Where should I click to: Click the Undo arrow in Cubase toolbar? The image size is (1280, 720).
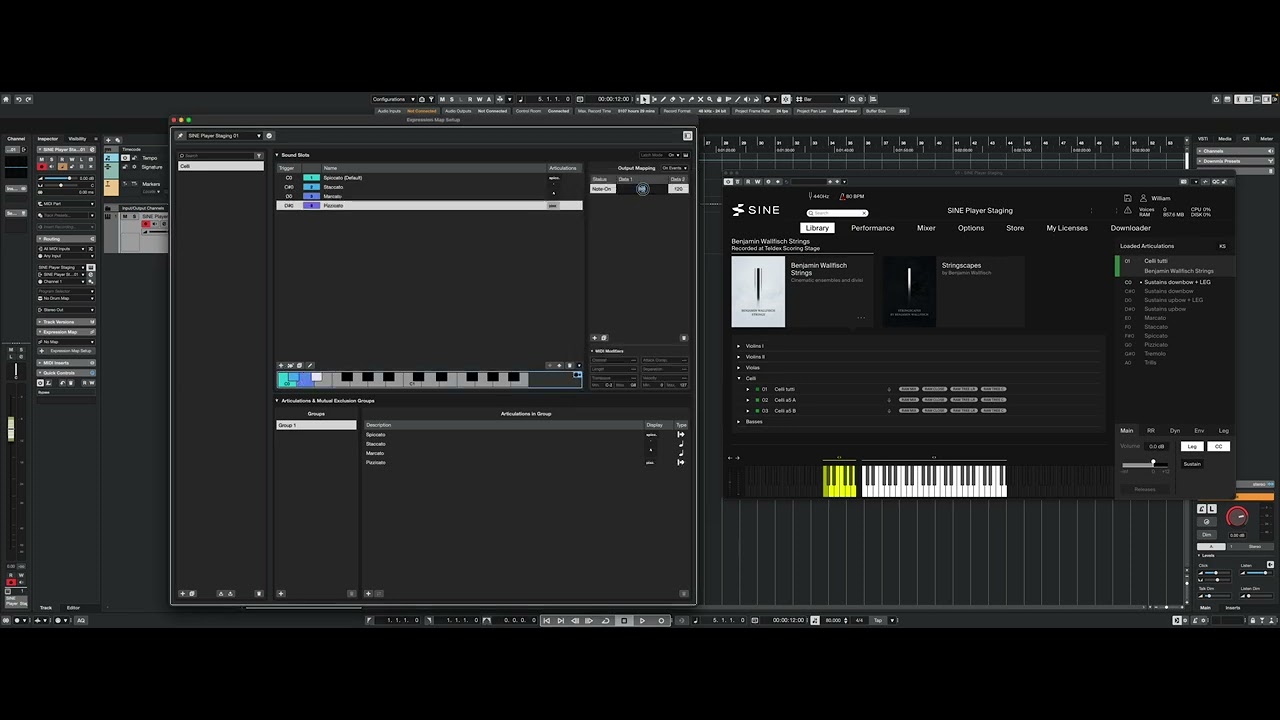19,99
